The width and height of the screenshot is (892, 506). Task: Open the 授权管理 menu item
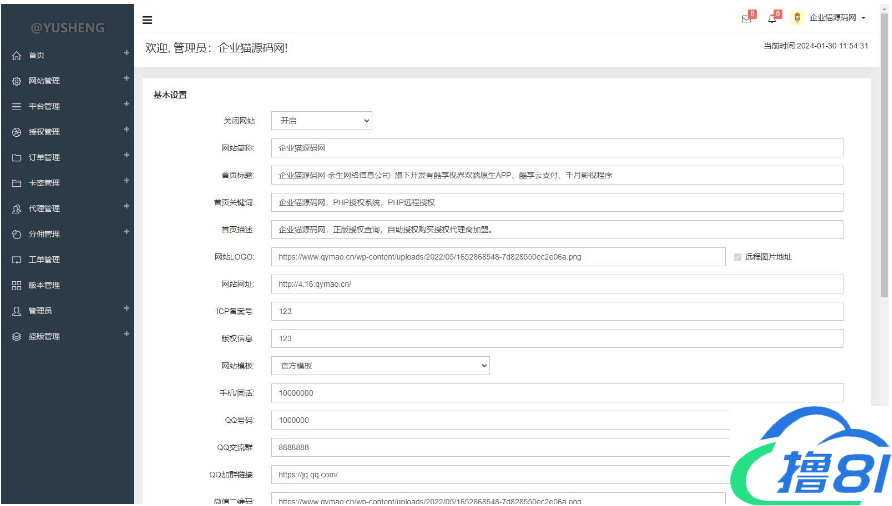[44, 132]
